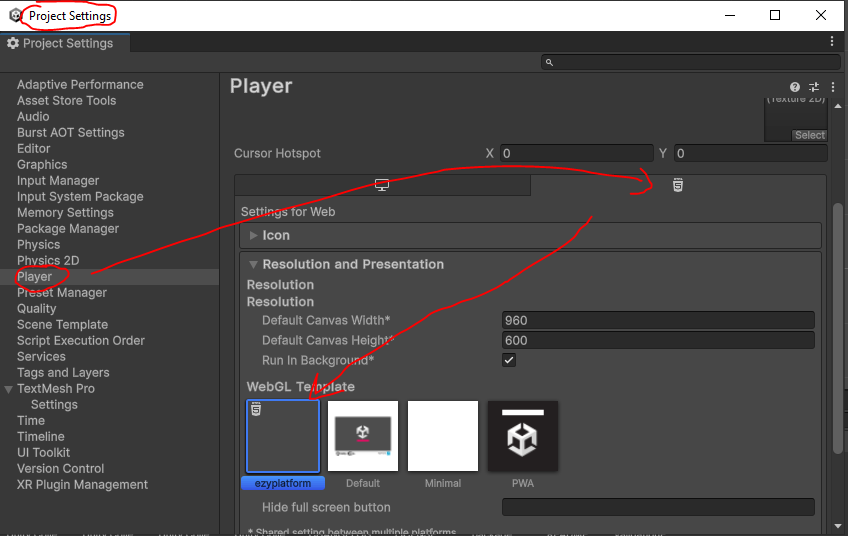This screenshot has height=536, width=848.
Task: Open the Player help documentation icon
Action: tap(795, 87)
